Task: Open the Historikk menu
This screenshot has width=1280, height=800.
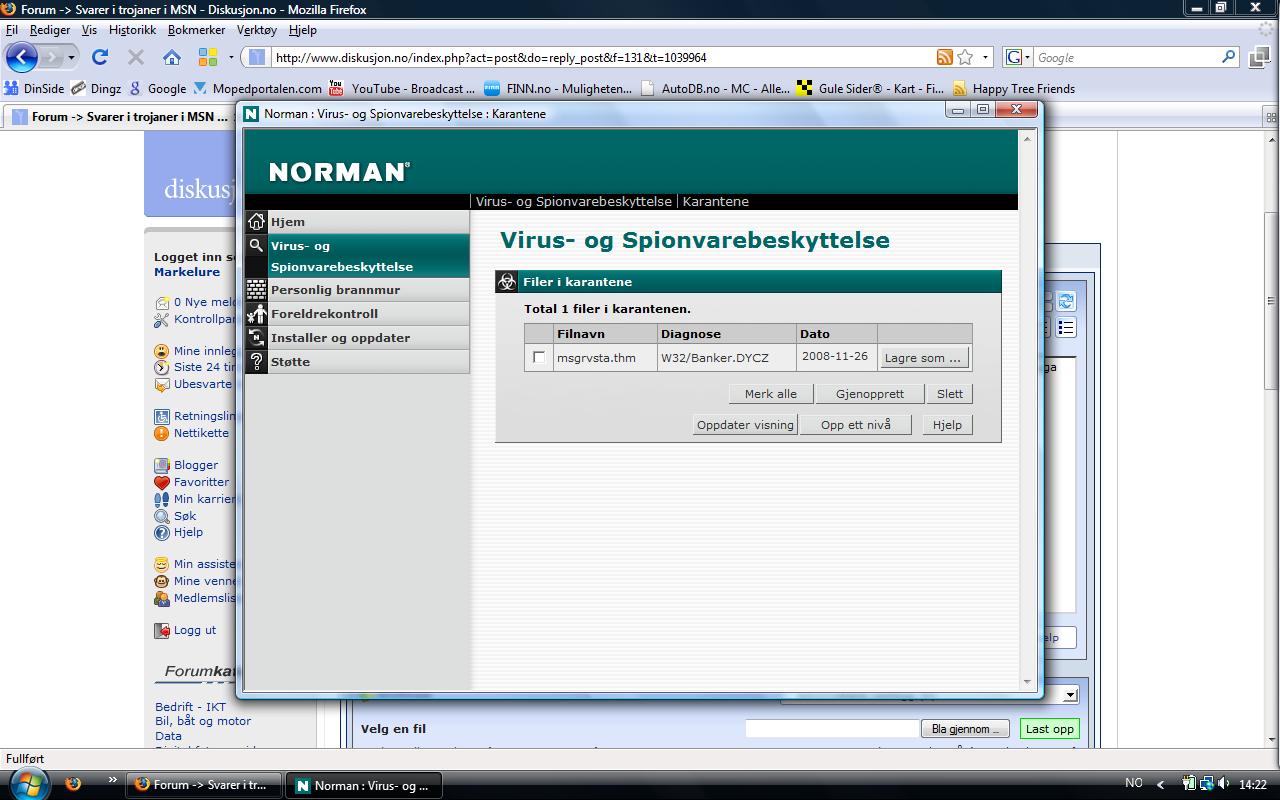Action: point(132,30)
